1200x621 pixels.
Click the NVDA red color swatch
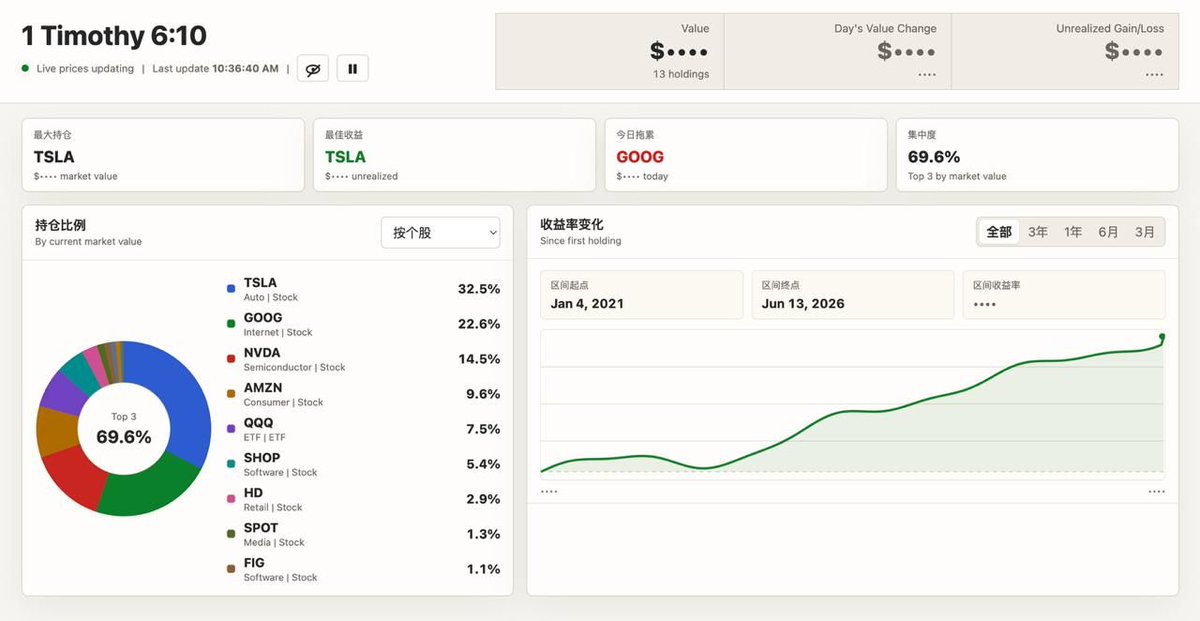pyautogui.click(x=231, y=359)
